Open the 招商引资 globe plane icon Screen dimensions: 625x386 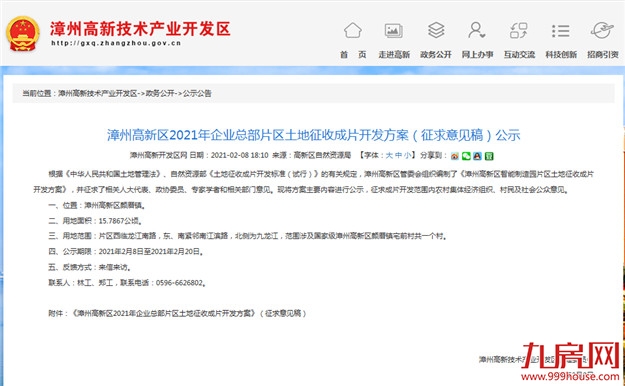pos(602,30)
